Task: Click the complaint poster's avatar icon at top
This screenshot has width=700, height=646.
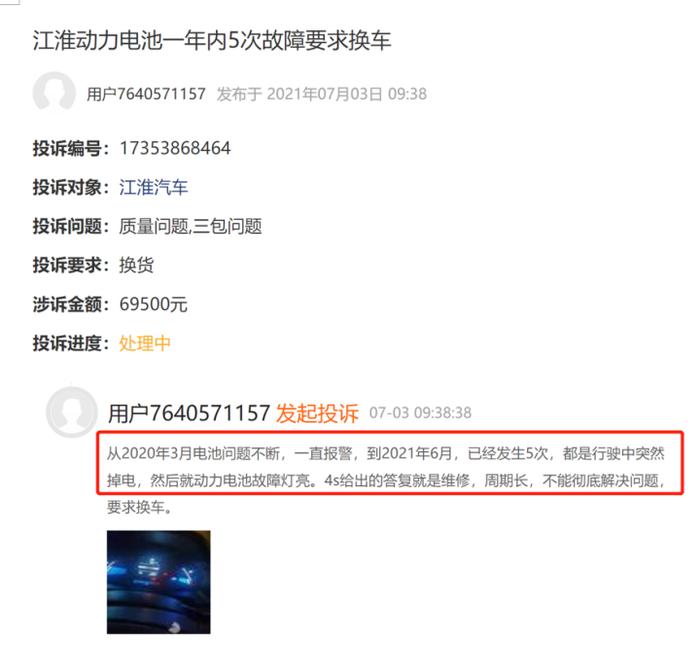Action: tap(54, 92)
